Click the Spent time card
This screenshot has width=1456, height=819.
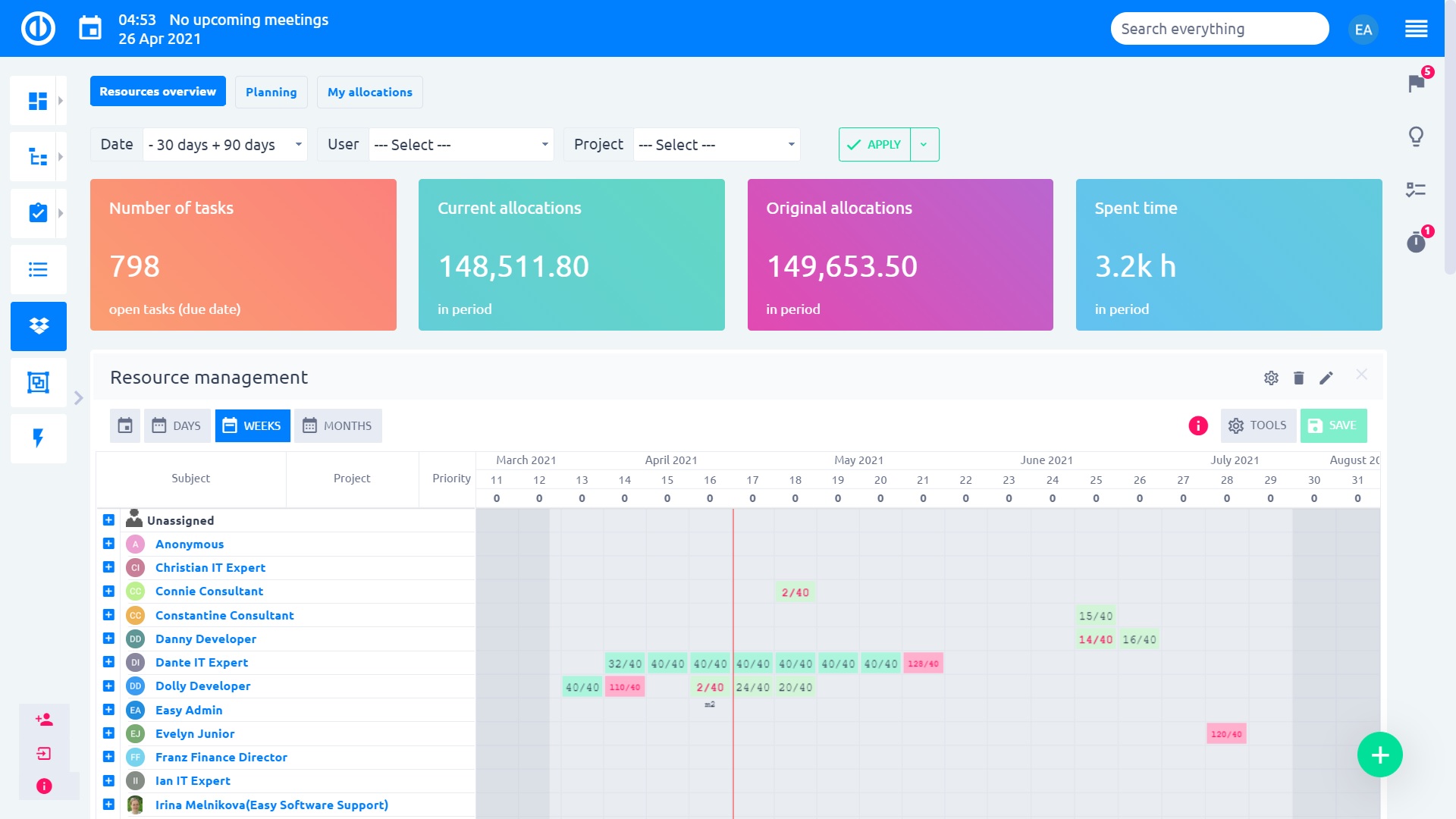pos(1228,255)
